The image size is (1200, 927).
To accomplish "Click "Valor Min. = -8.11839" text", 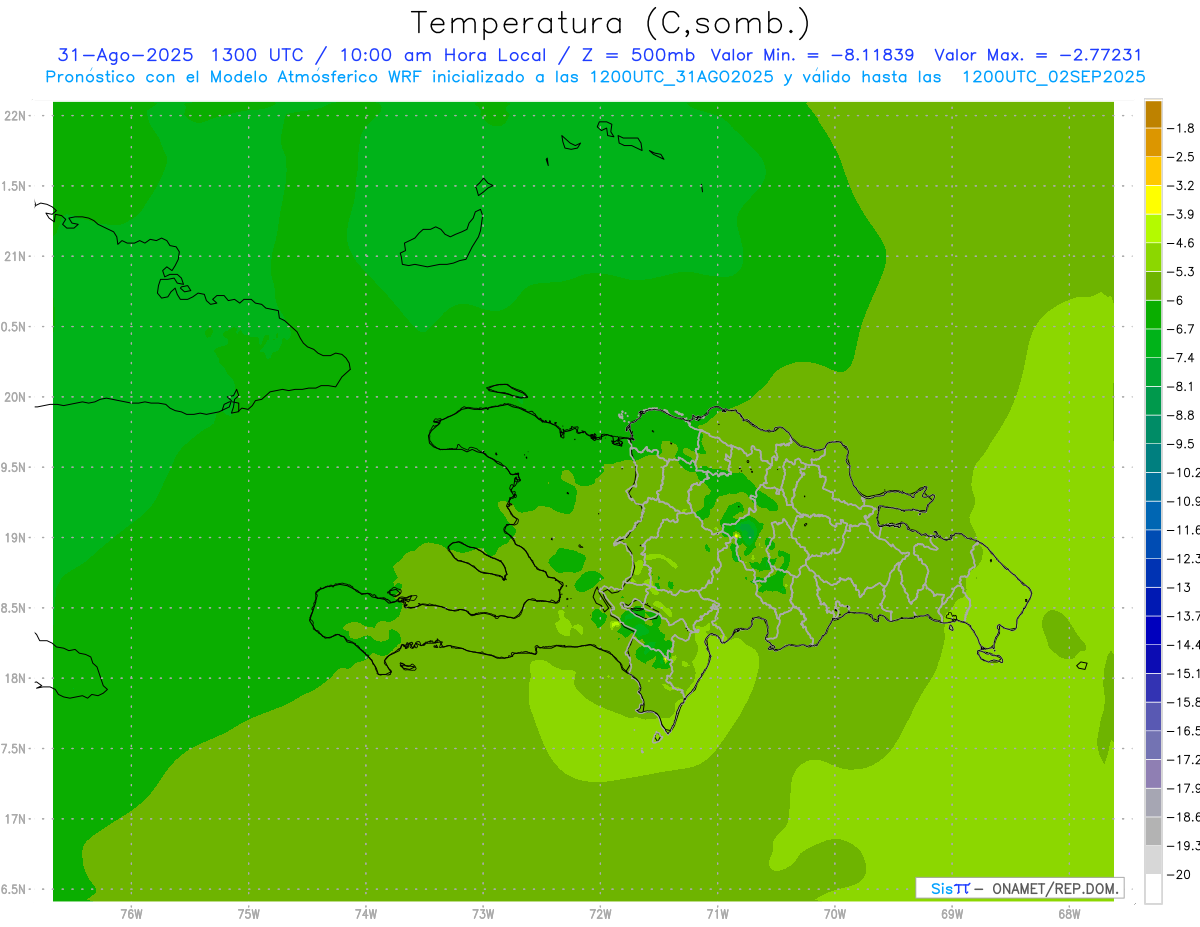I will [x=812, y=55].
